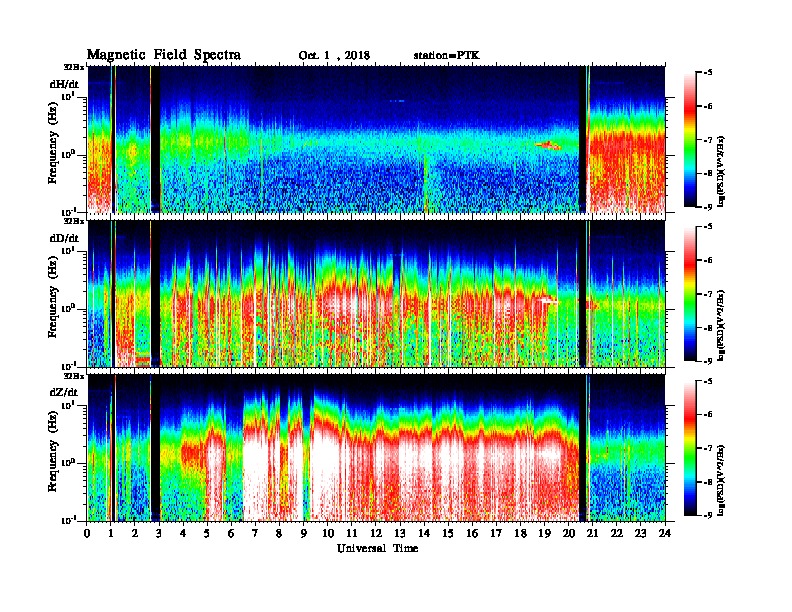Select the date text "Oct. 1, 2018"
The height and width of the screenshot is (612, 792).
(334, 56)
